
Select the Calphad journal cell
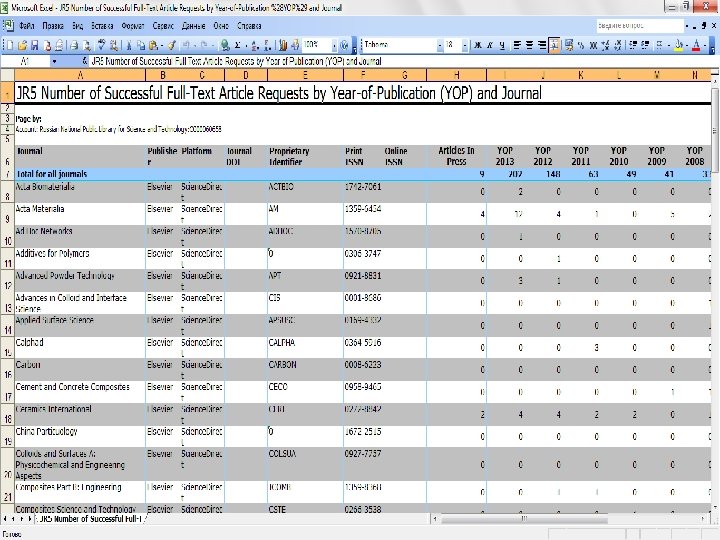pos(80,348)
